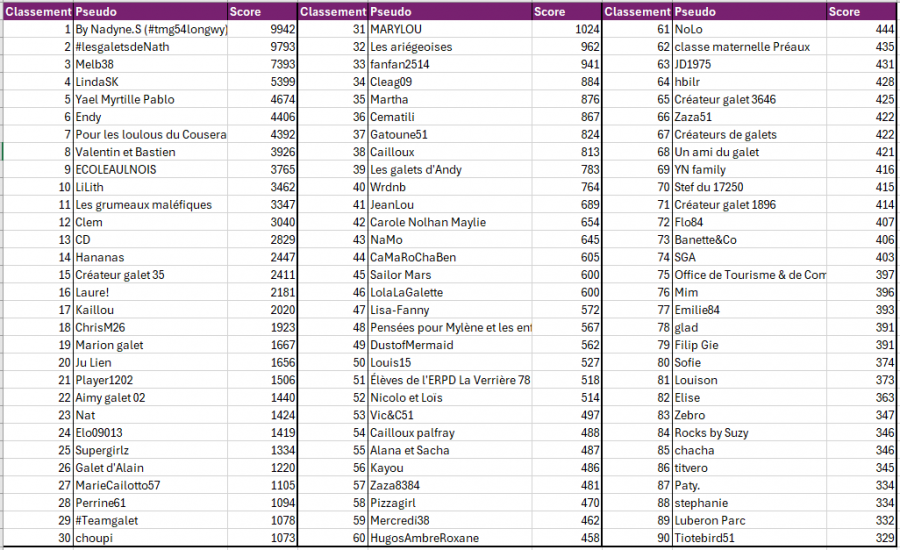Click the cell 'MarieCailotto57'
This screenshot has height=550, width=900.
click(x=150, y=485)
